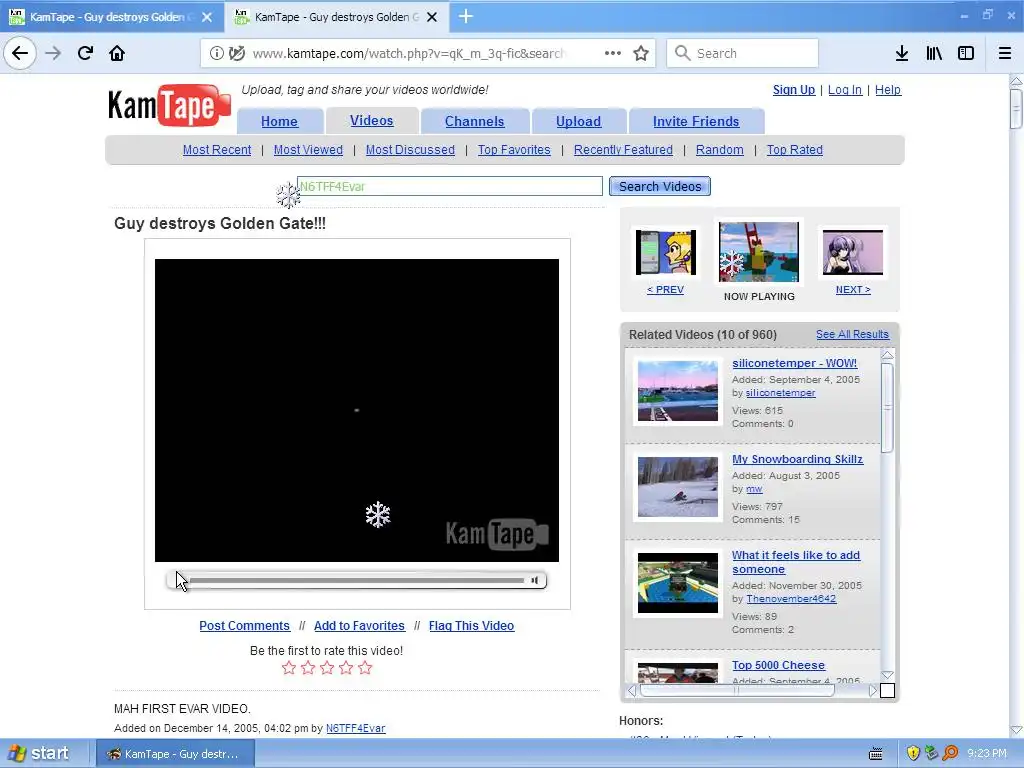Focus the KamTape video search field
1024x768 pixels.
click(x=450, y=186)
